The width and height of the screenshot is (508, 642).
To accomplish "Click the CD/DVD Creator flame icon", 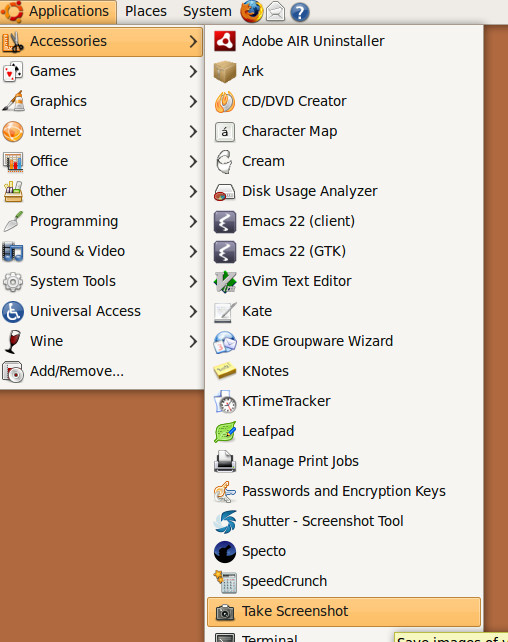I will (225, 102).
